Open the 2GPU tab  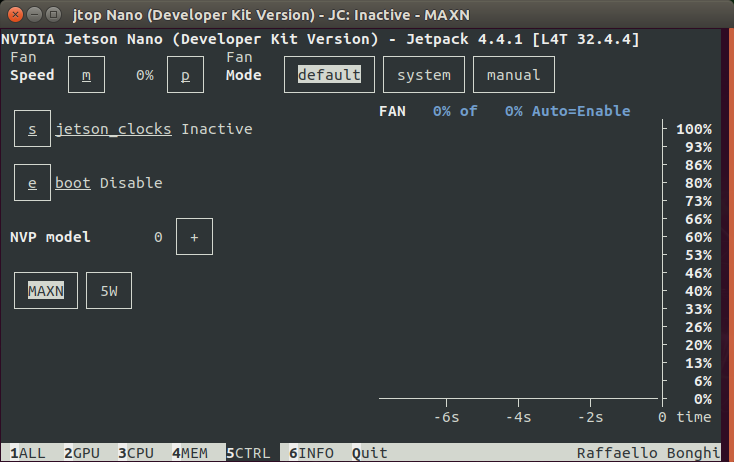click(82, 453)
